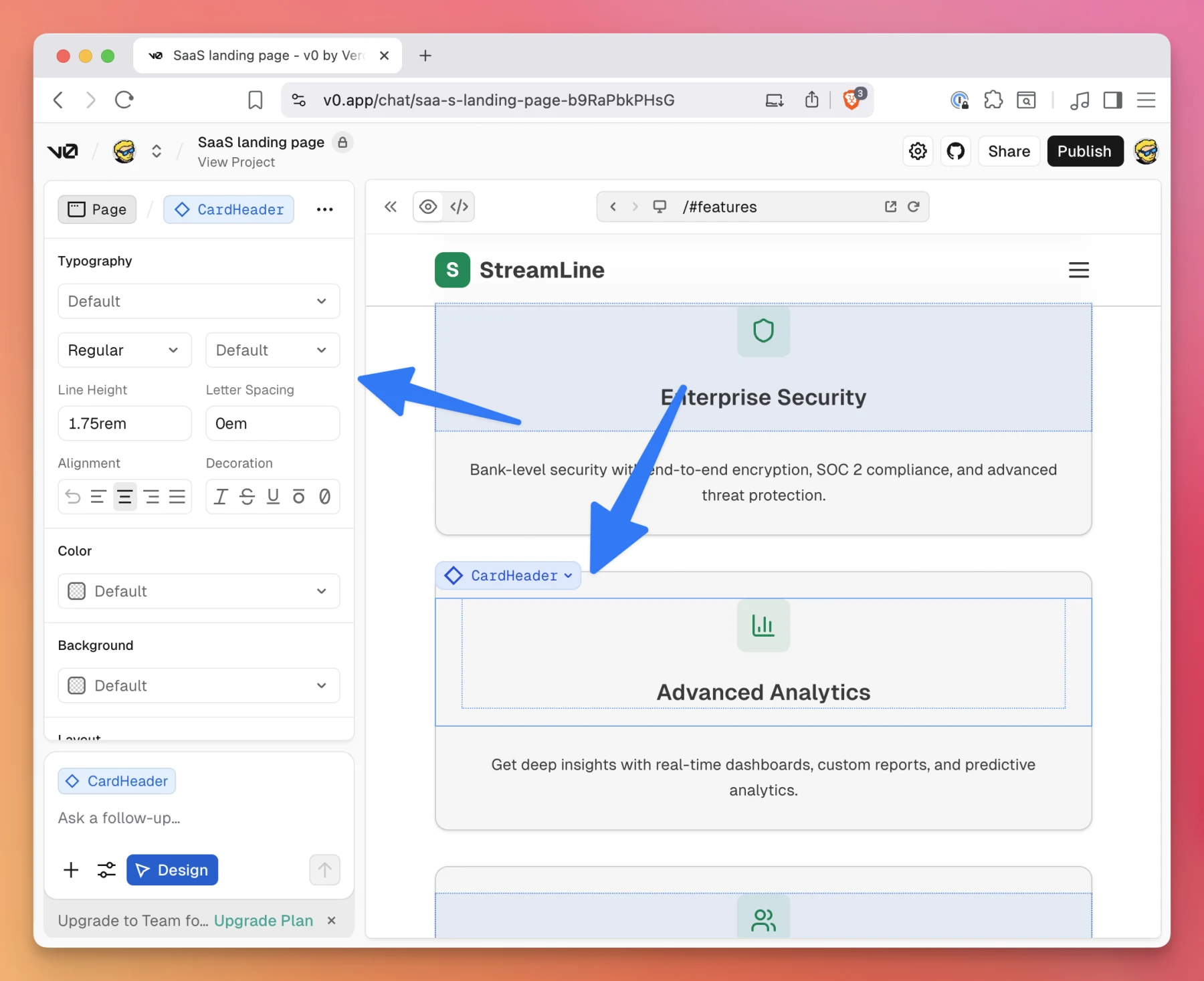
Task: Click the Advanced Analytics chart icon
Action: (x=763, y=625)
